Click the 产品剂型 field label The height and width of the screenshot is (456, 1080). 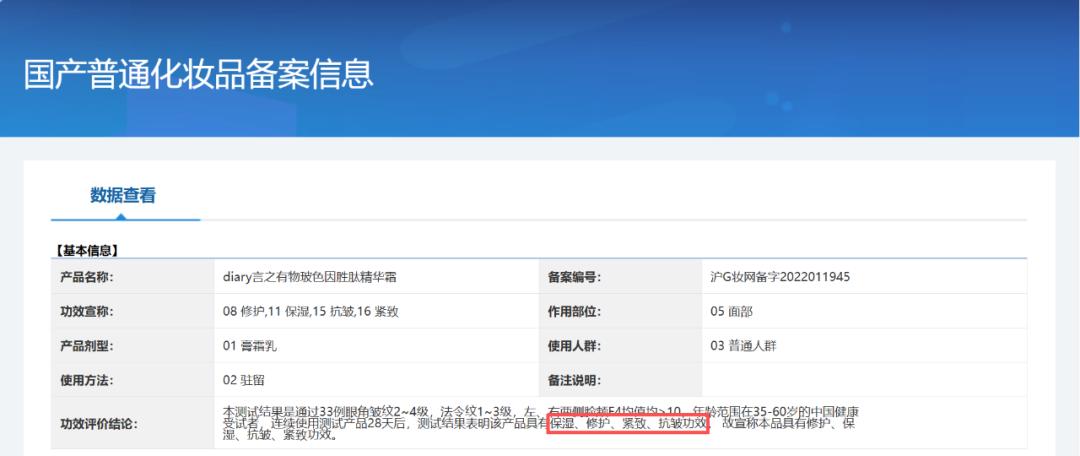(x=87, y=345)
